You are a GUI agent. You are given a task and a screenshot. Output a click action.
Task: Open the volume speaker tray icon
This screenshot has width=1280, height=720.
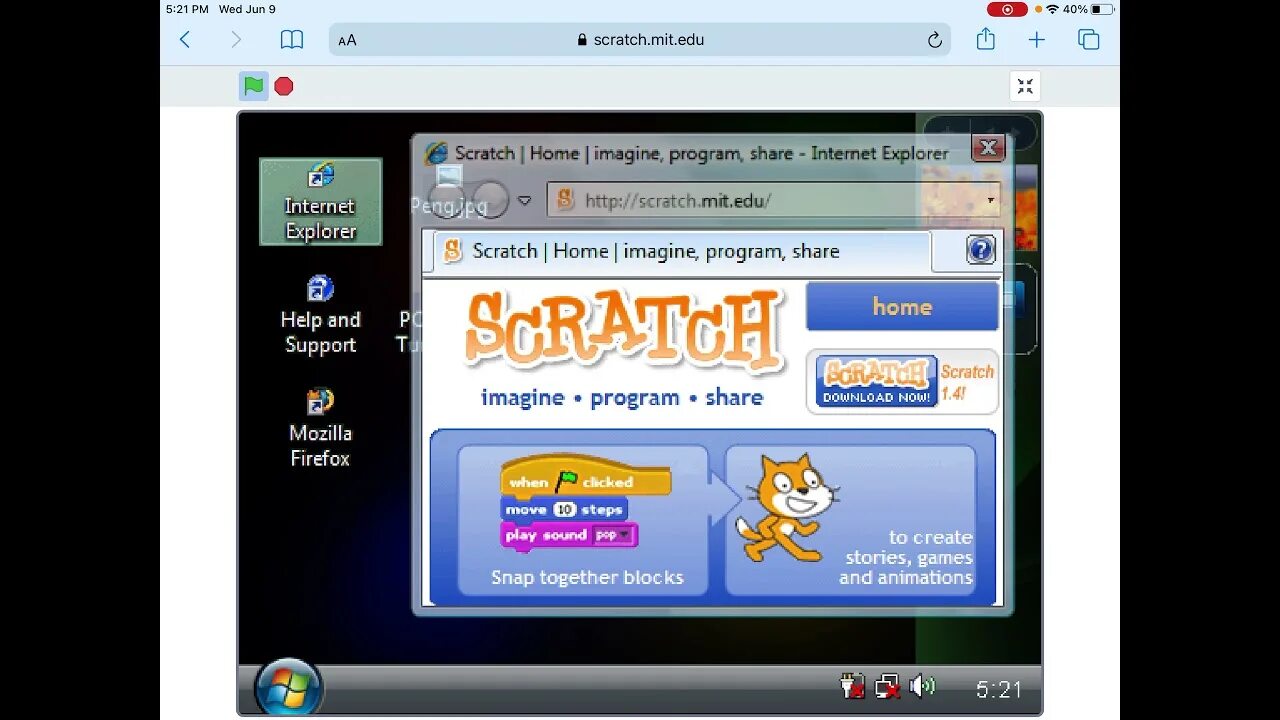[x=922, y=686]
